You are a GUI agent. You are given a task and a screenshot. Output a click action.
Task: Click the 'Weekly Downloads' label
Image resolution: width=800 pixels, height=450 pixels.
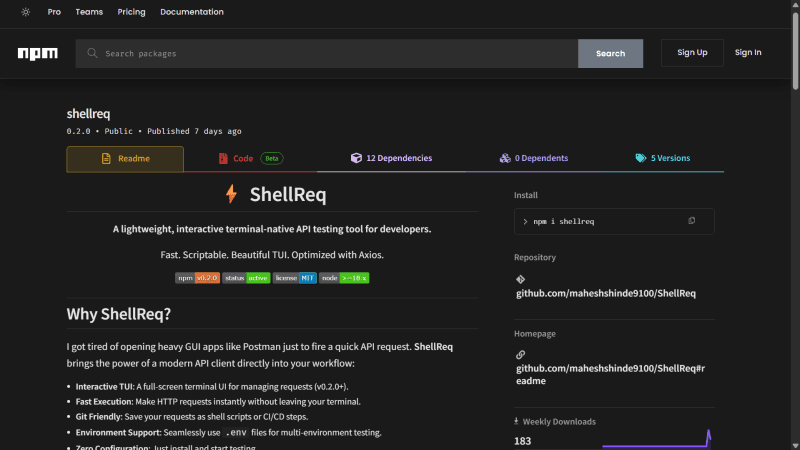click(x=559, y=421)
